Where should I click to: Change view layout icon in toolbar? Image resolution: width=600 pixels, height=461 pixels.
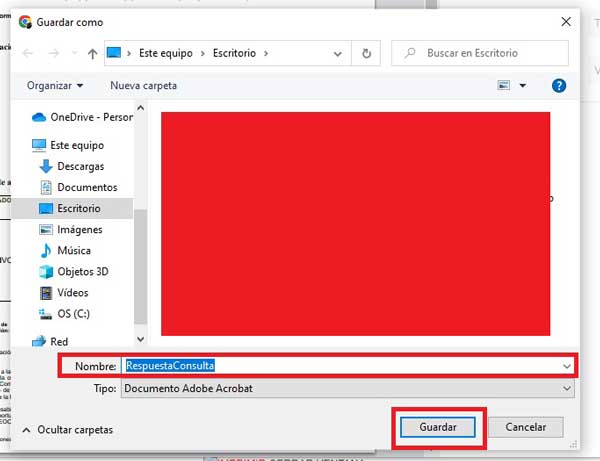pos(503,86)
